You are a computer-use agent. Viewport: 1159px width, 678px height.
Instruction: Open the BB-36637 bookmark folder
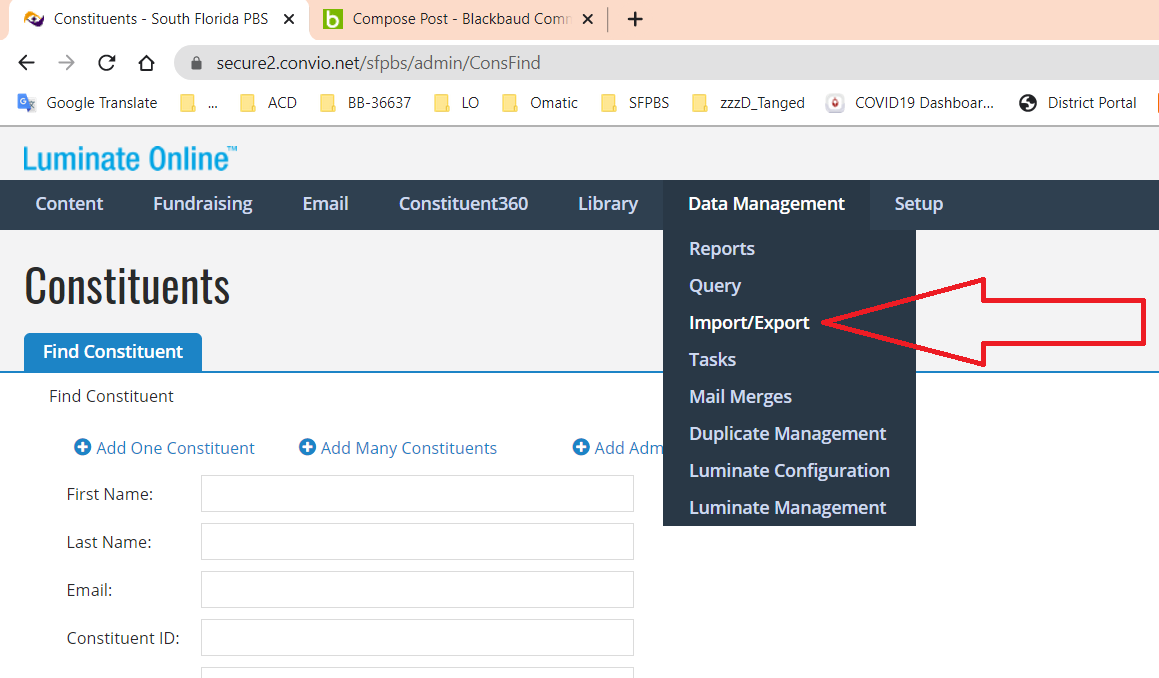[365, 103]
